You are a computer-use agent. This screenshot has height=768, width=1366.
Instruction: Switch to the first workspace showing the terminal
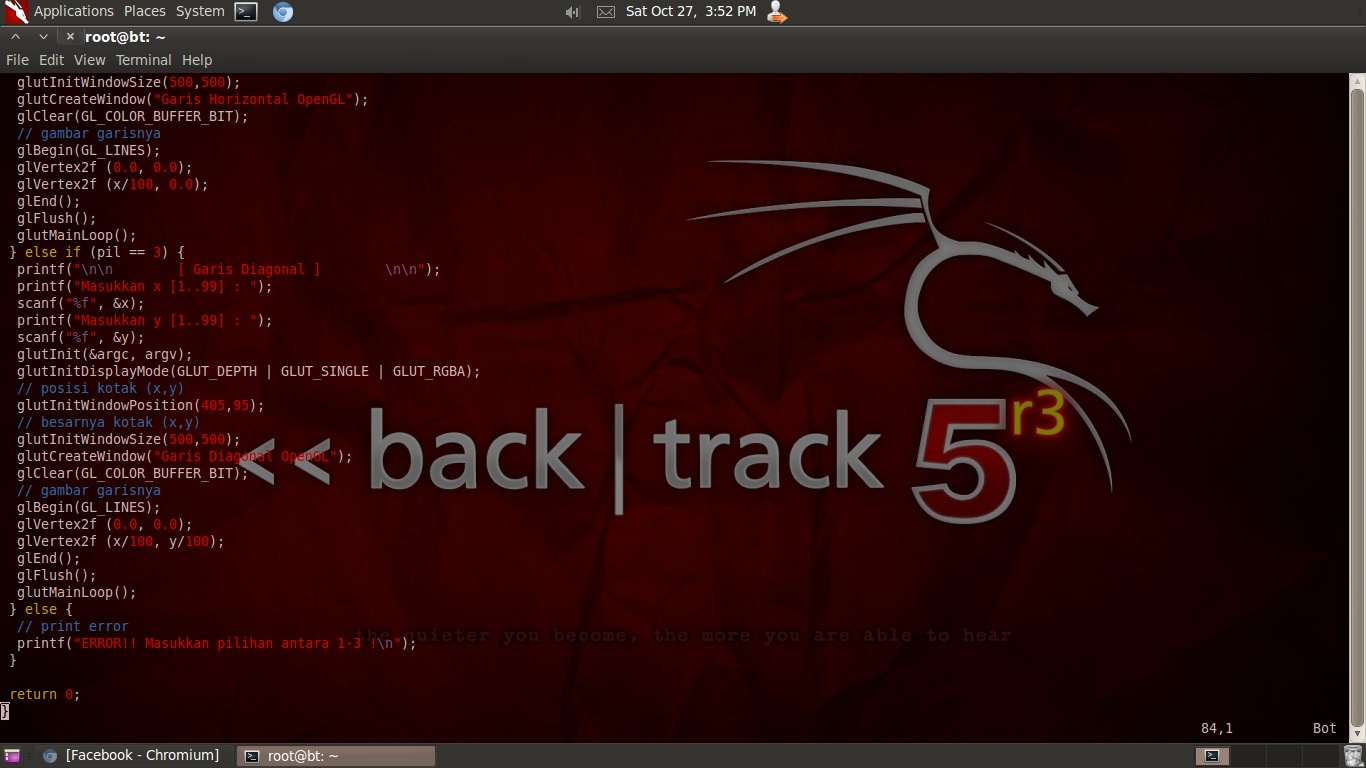pos(1213,756)
